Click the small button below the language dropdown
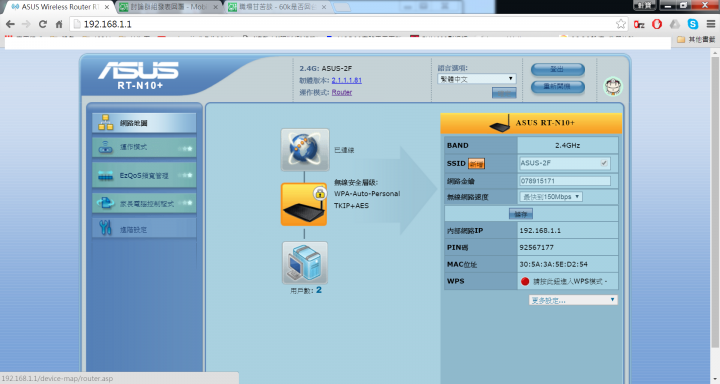 [504, 93]
